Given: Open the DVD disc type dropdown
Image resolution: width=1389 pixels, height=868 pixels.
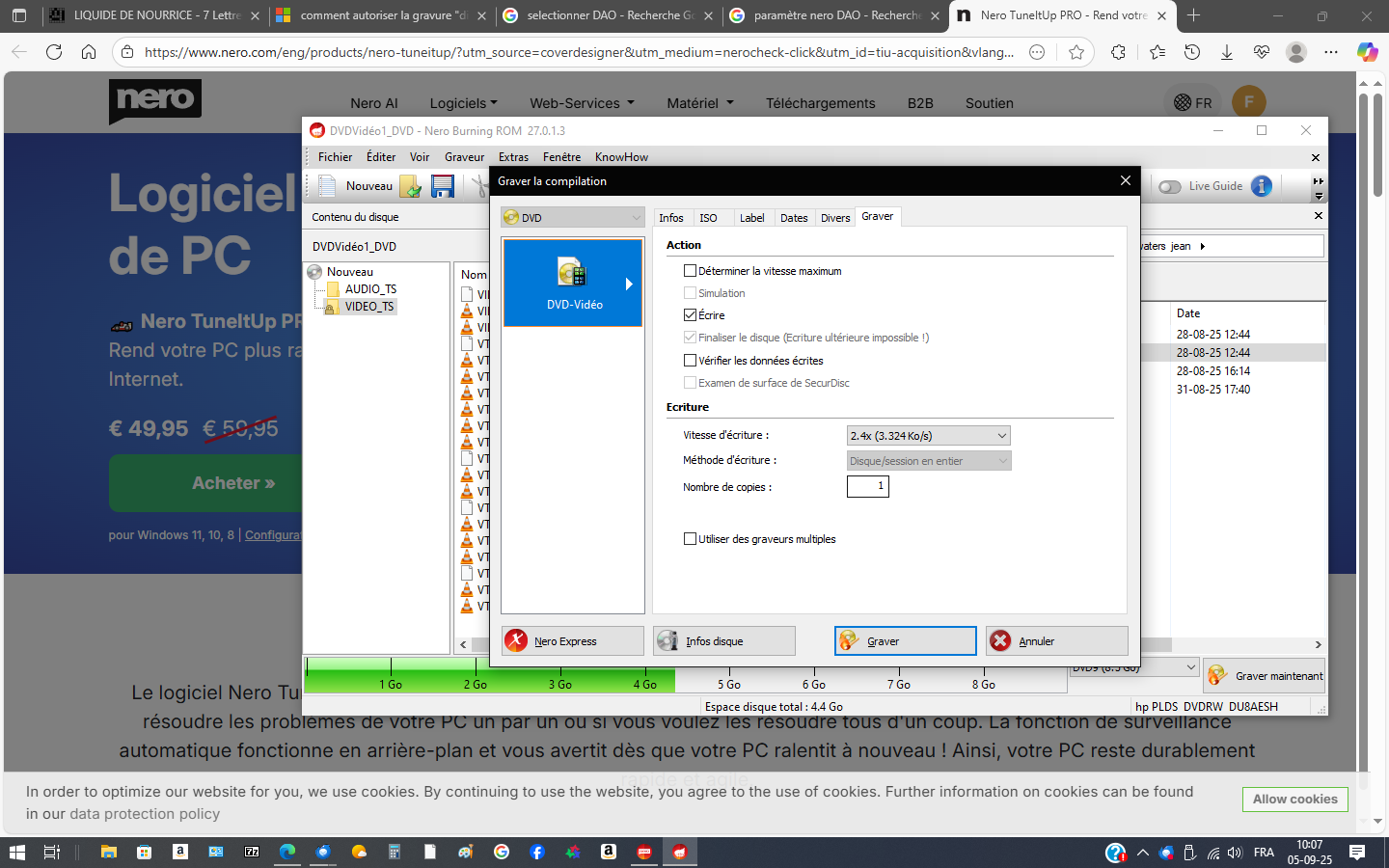Looking at the screenshot, I should [573, 218].
